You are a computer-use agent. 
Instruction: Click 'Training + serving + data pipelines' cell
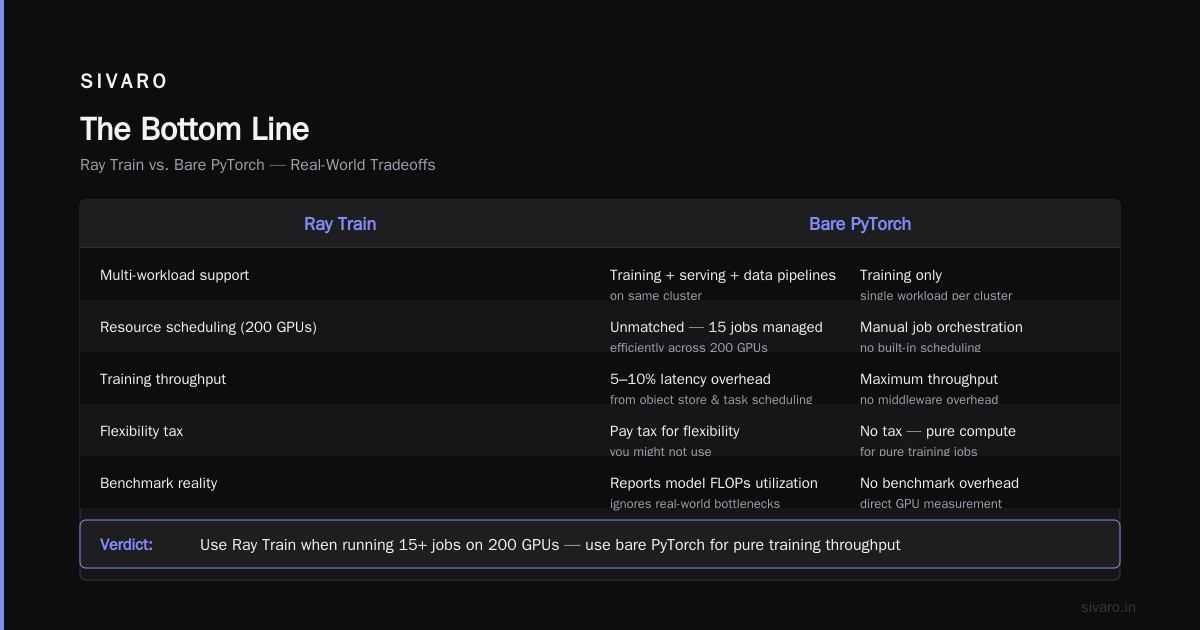(723, 275)
